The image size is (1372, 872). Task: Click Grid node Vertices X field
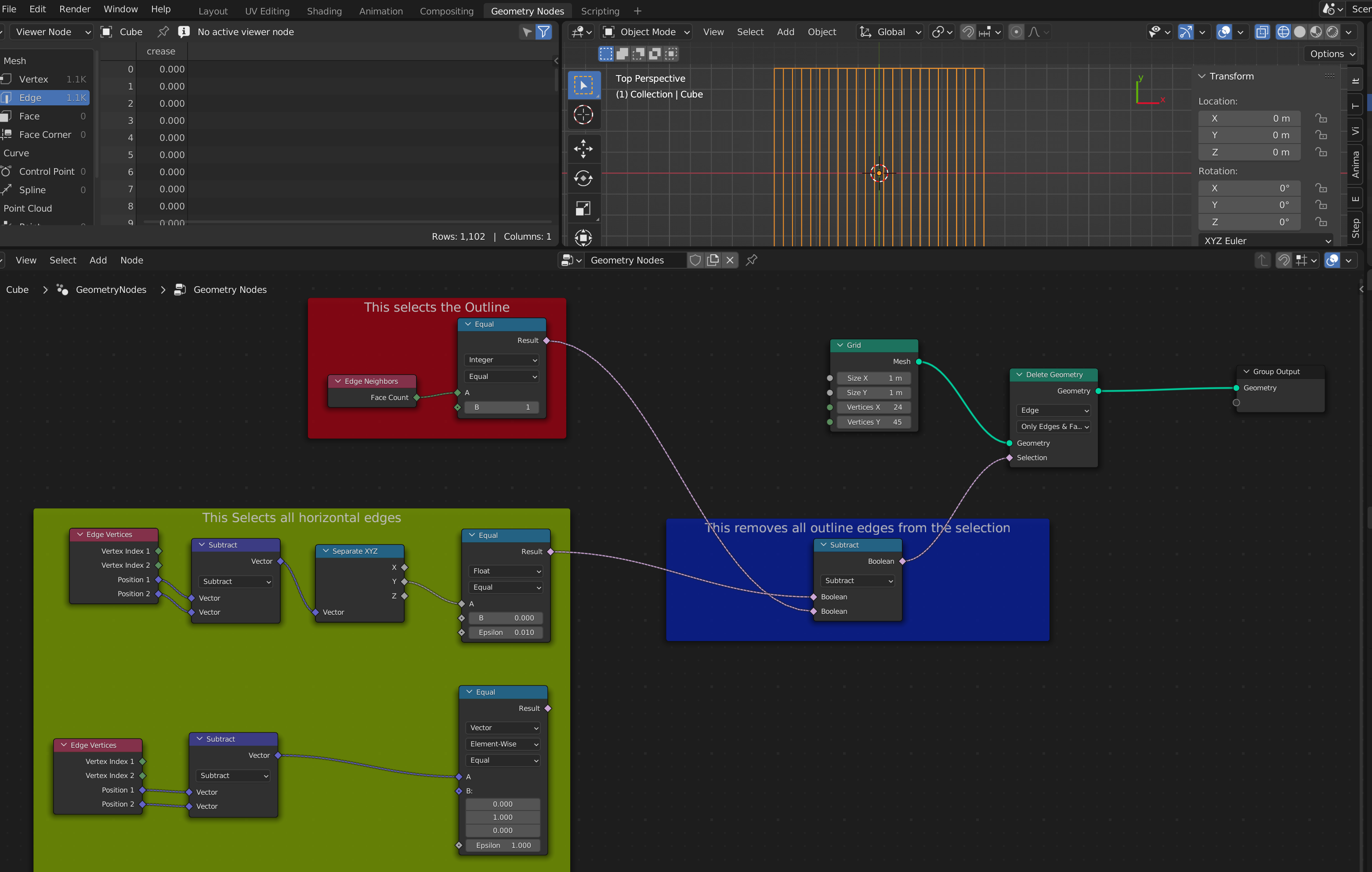[873, 407]
